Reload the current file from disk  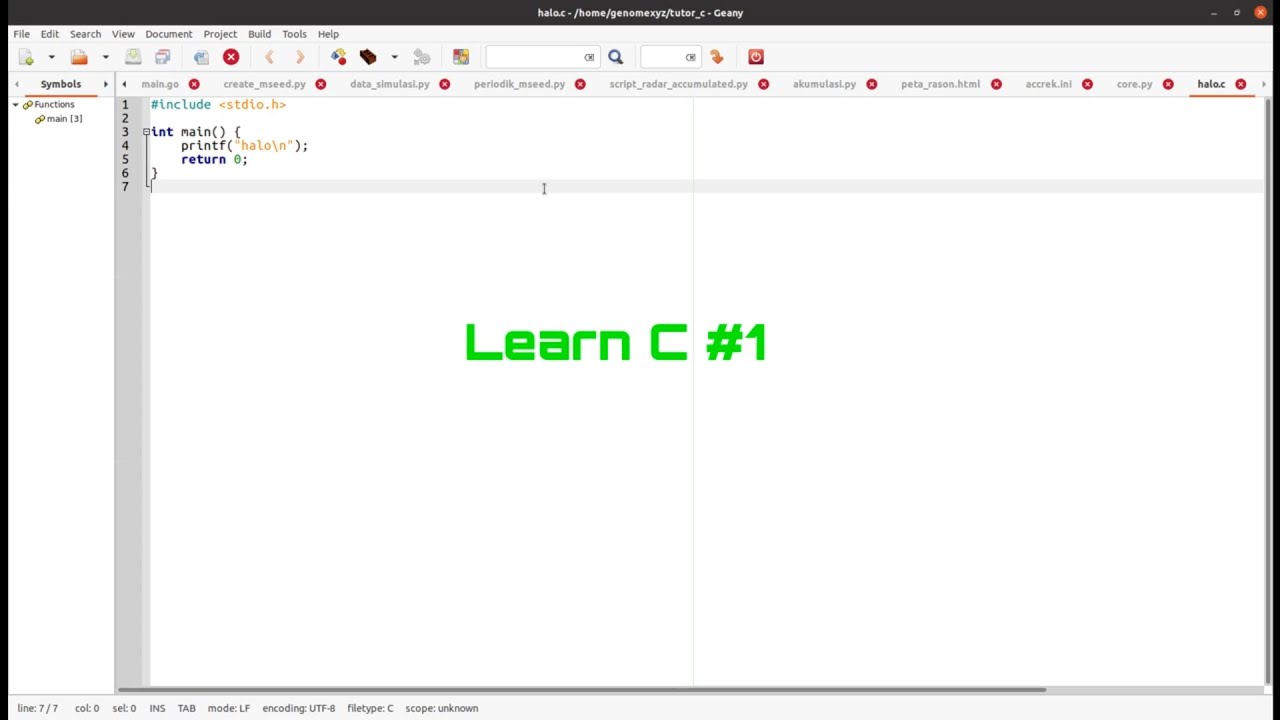[x=201, y=57]
